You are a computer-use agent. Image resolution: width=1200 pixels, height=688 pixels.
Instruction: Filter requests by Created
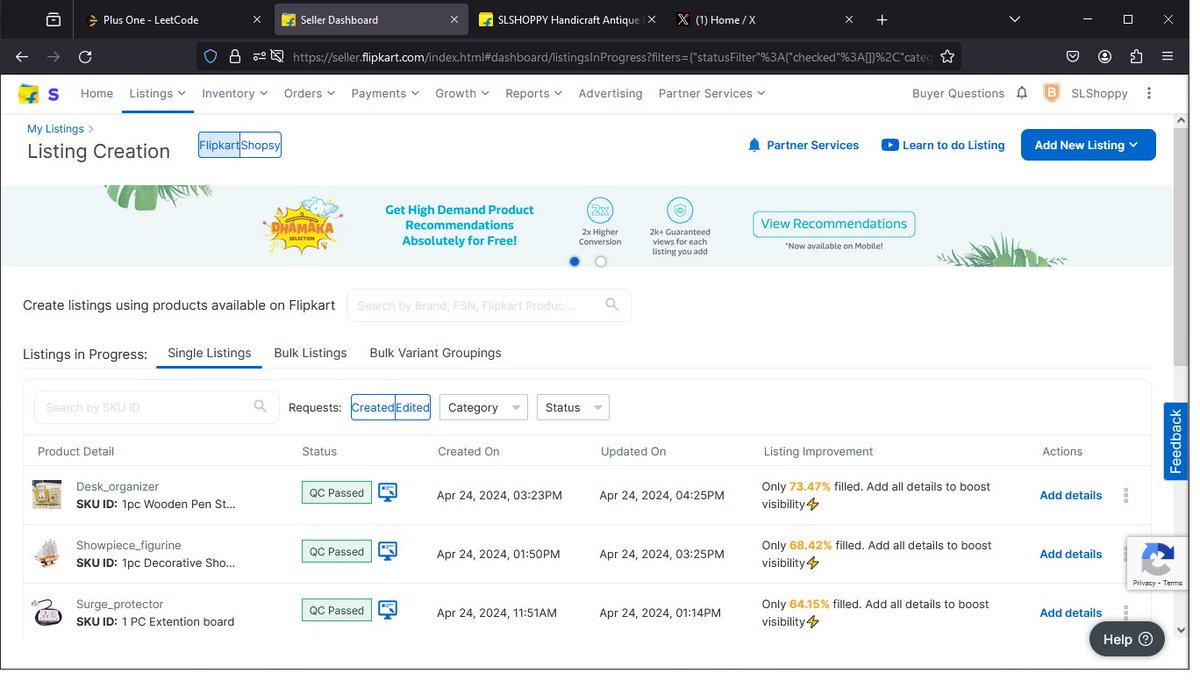point(373,407)
